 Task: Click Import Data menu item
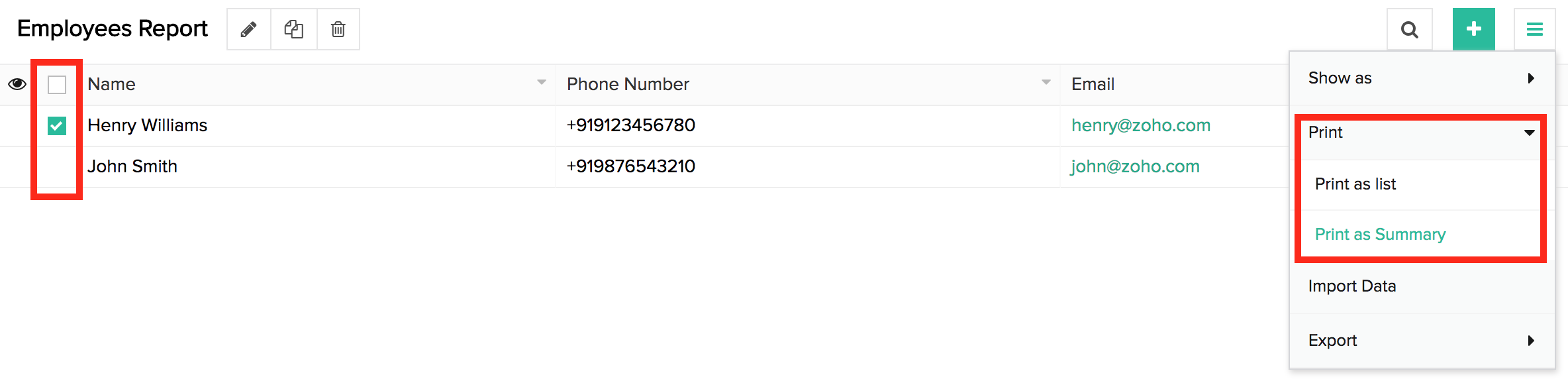[1352, 286]
